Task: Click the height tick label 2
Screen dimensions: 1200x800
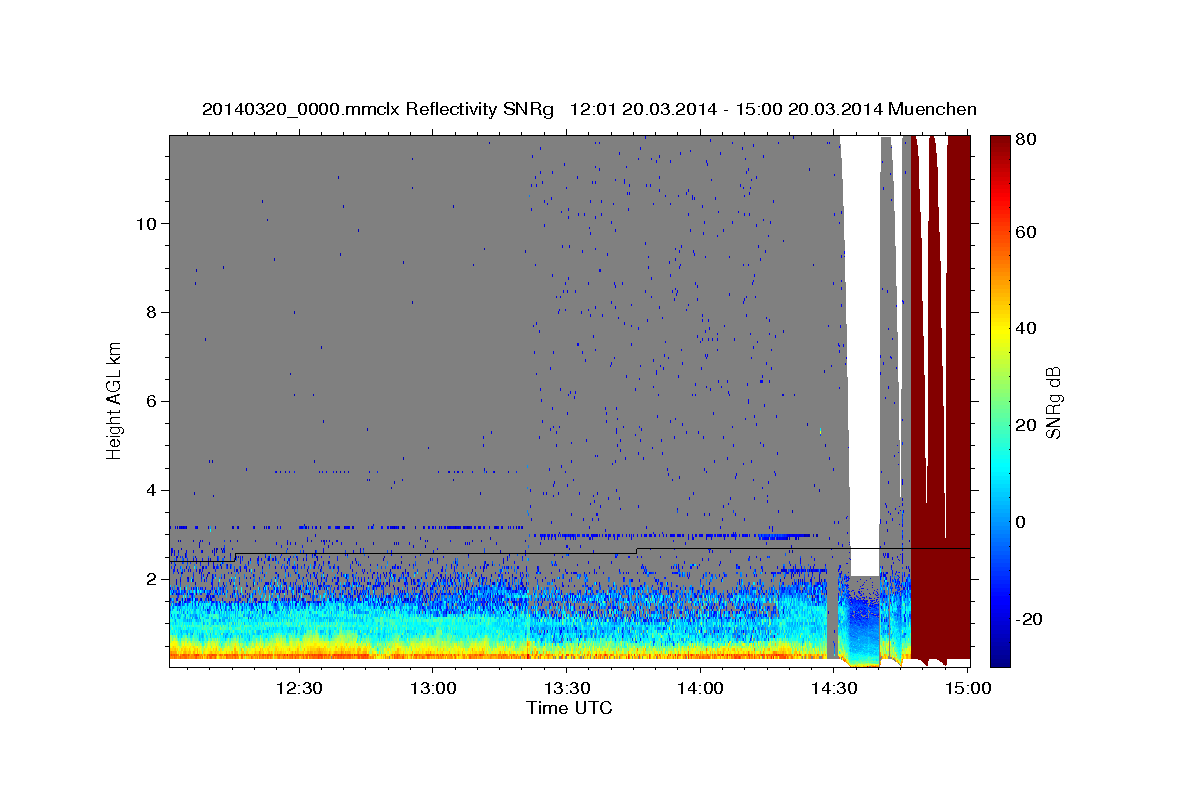Action: (x=152, y=579)
